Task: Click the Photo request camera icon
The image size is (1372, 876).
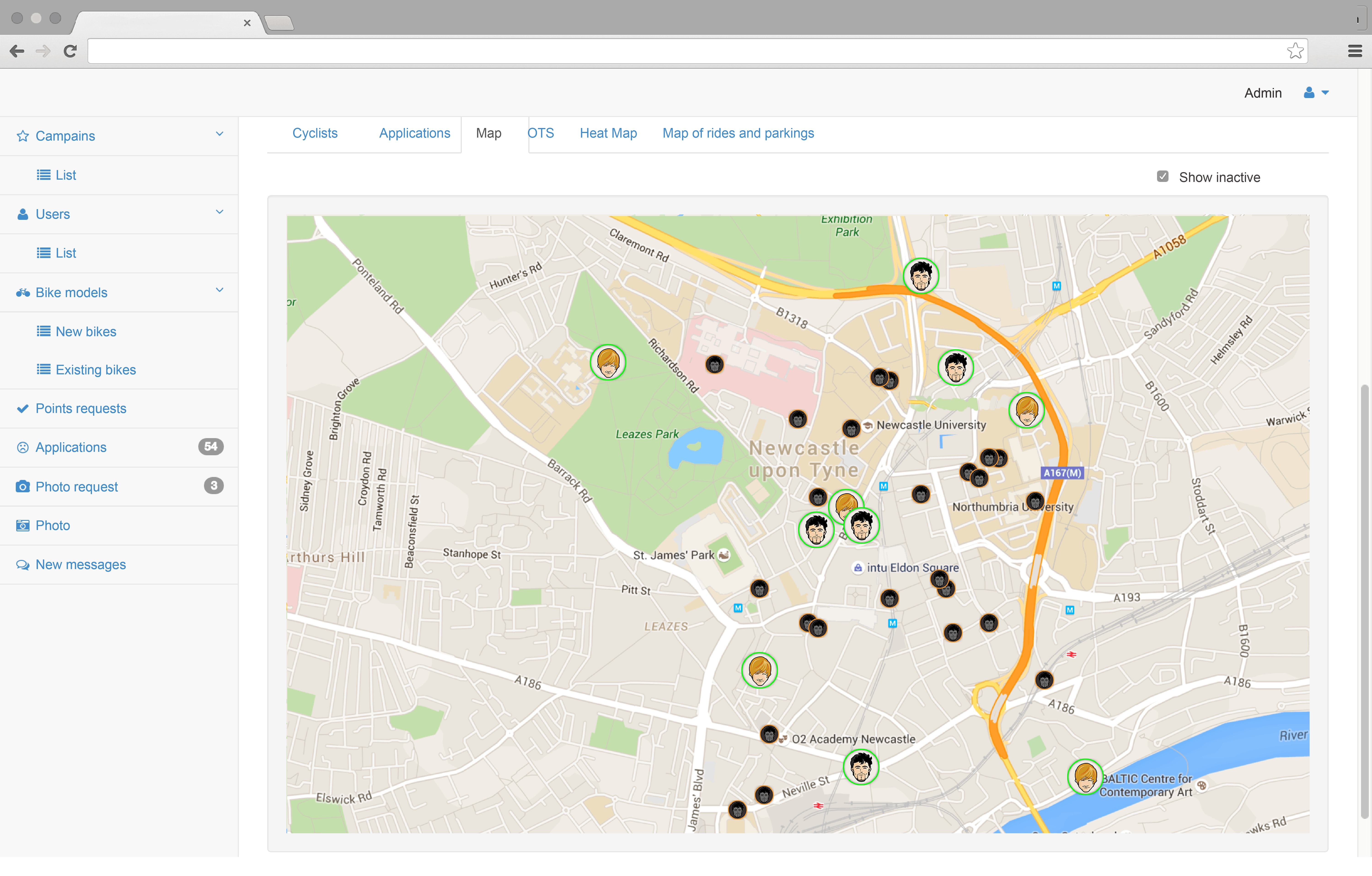Action: 23,486
